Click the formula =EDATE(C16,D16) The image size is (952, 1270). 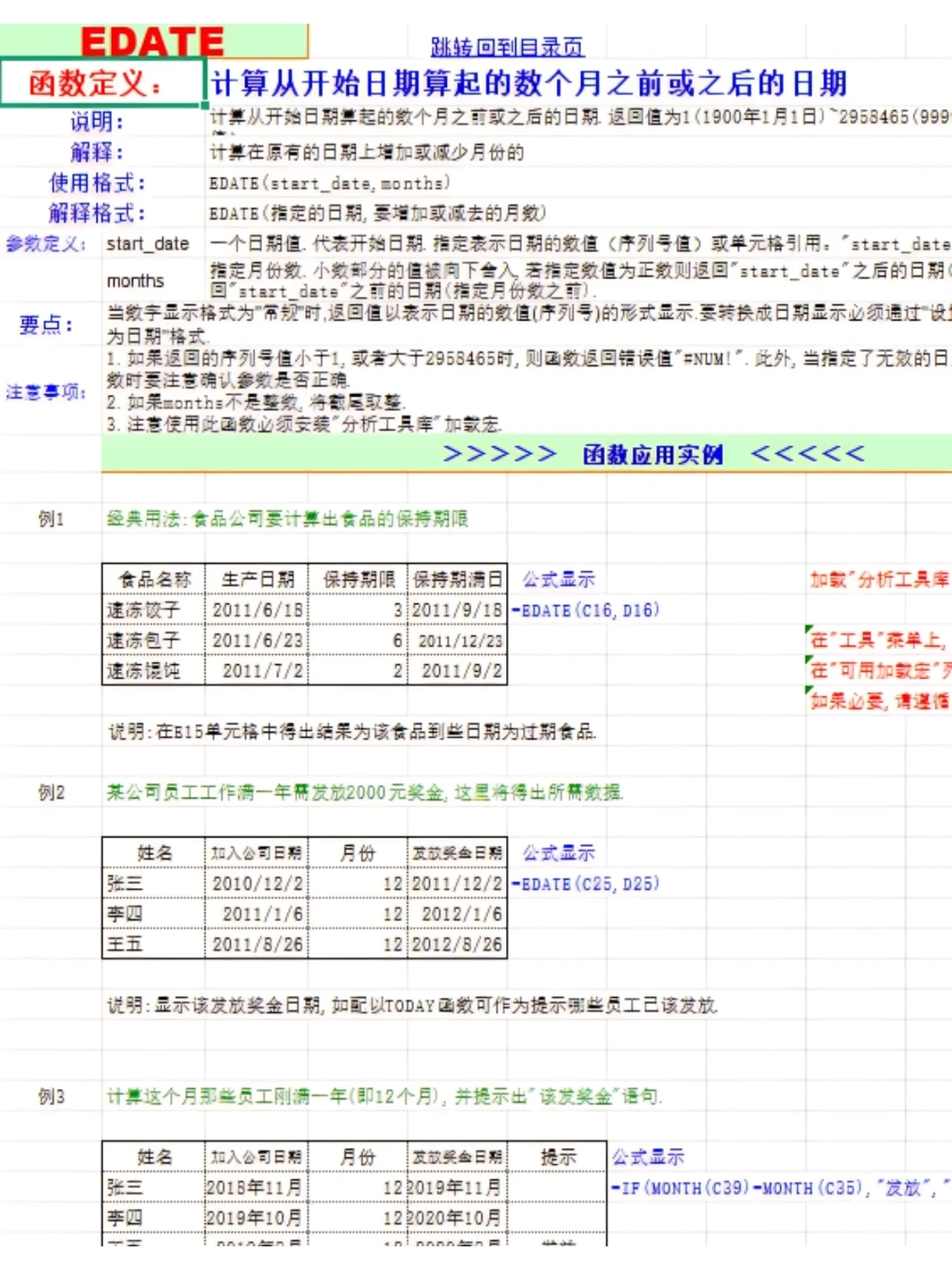(x=585, y=609)
